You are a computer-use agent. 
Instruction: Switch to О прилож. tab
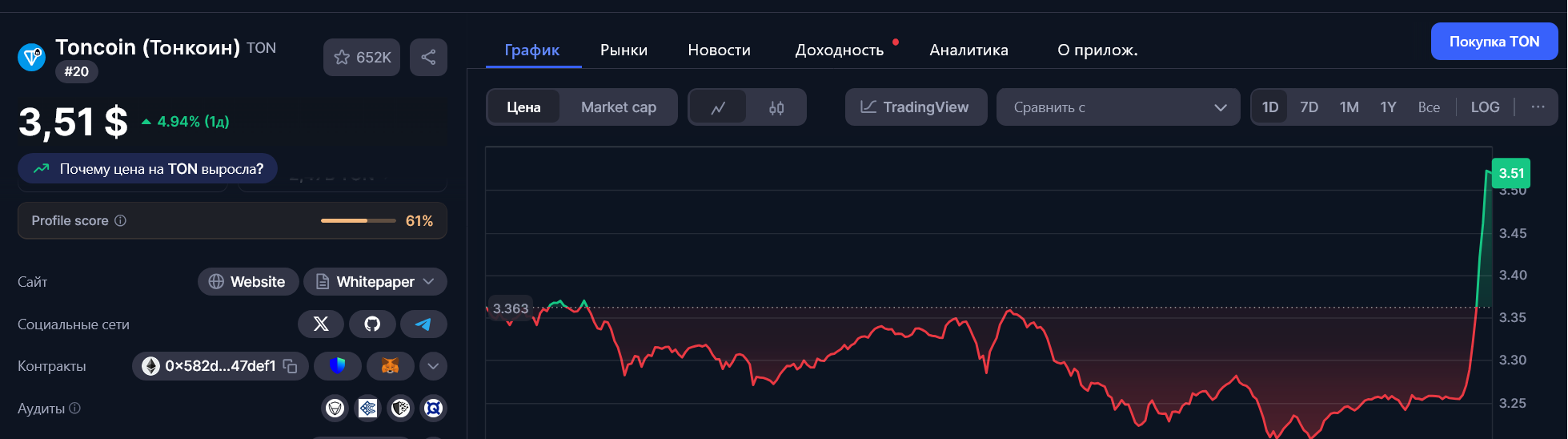1097,50
